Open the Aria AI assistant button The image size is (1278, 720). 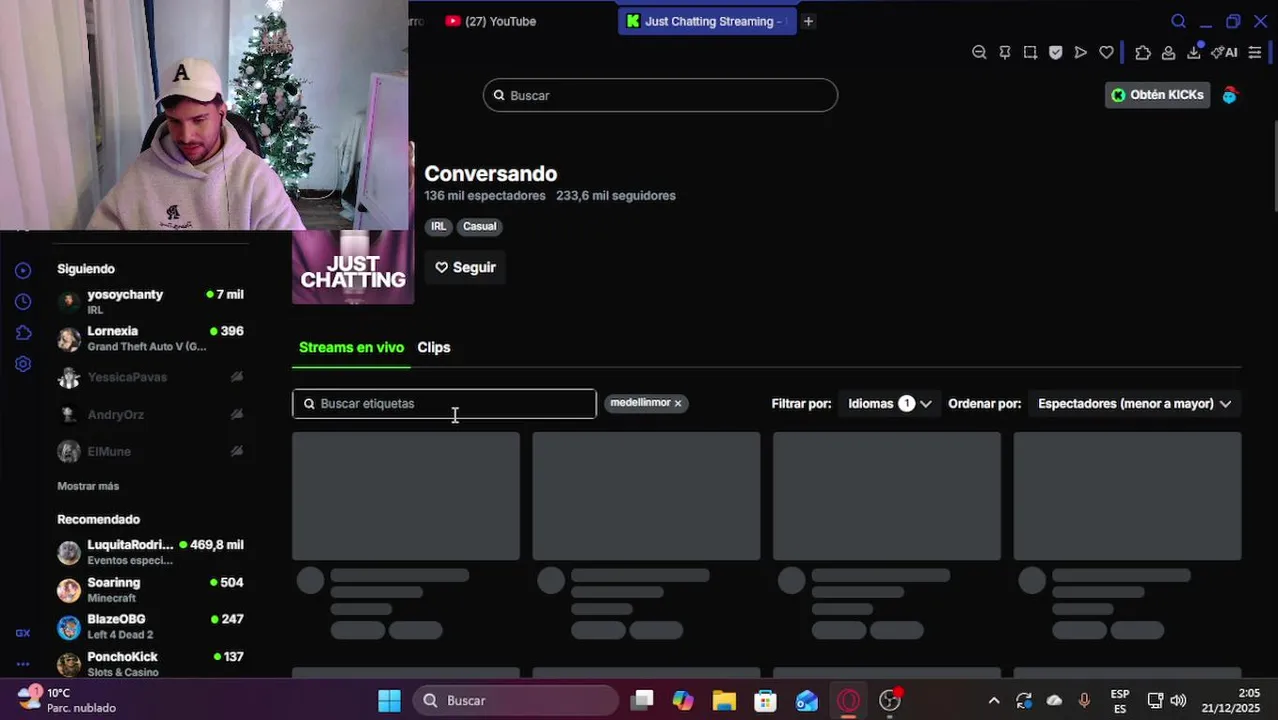coord(1225,53)
